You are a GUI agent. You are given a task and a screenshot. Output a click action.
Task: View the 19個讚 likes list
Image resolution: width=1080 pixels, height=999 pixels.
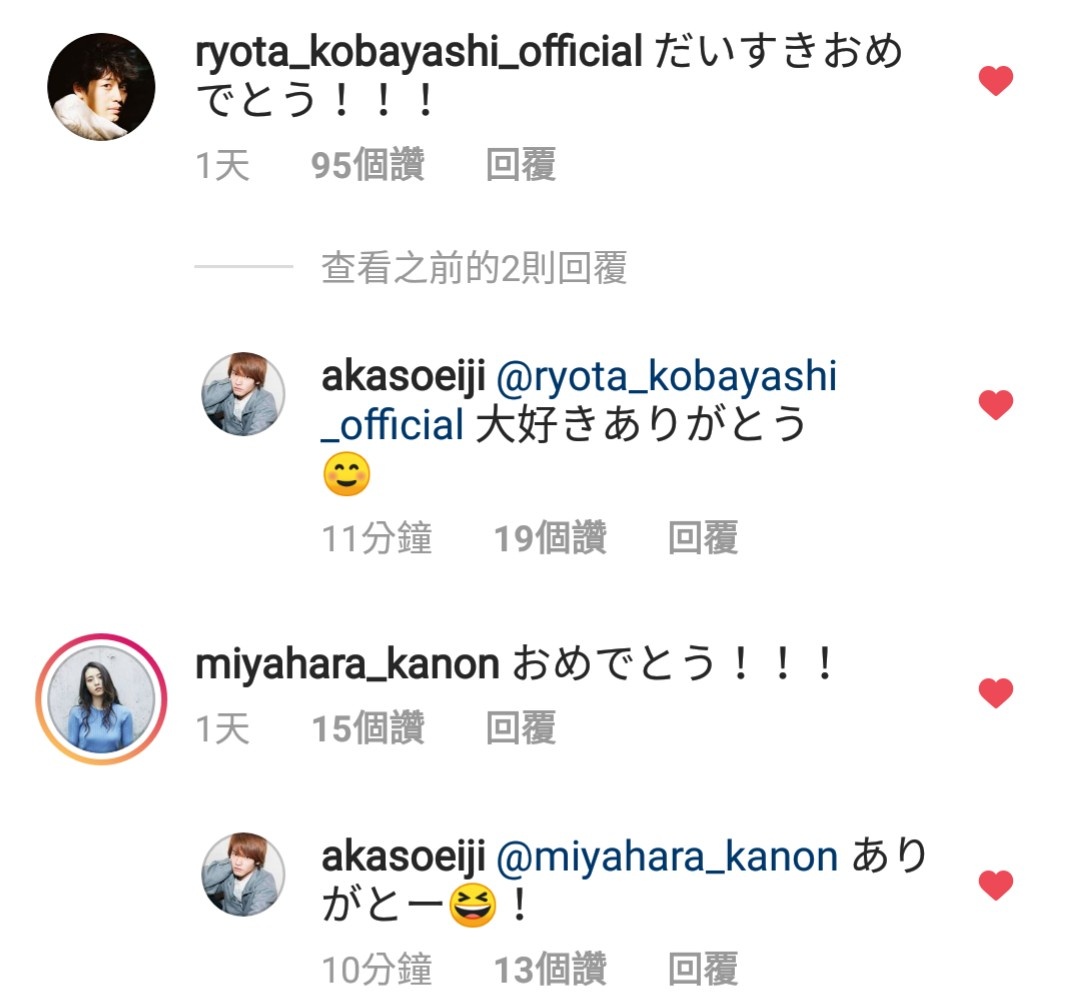click(550, 538)
